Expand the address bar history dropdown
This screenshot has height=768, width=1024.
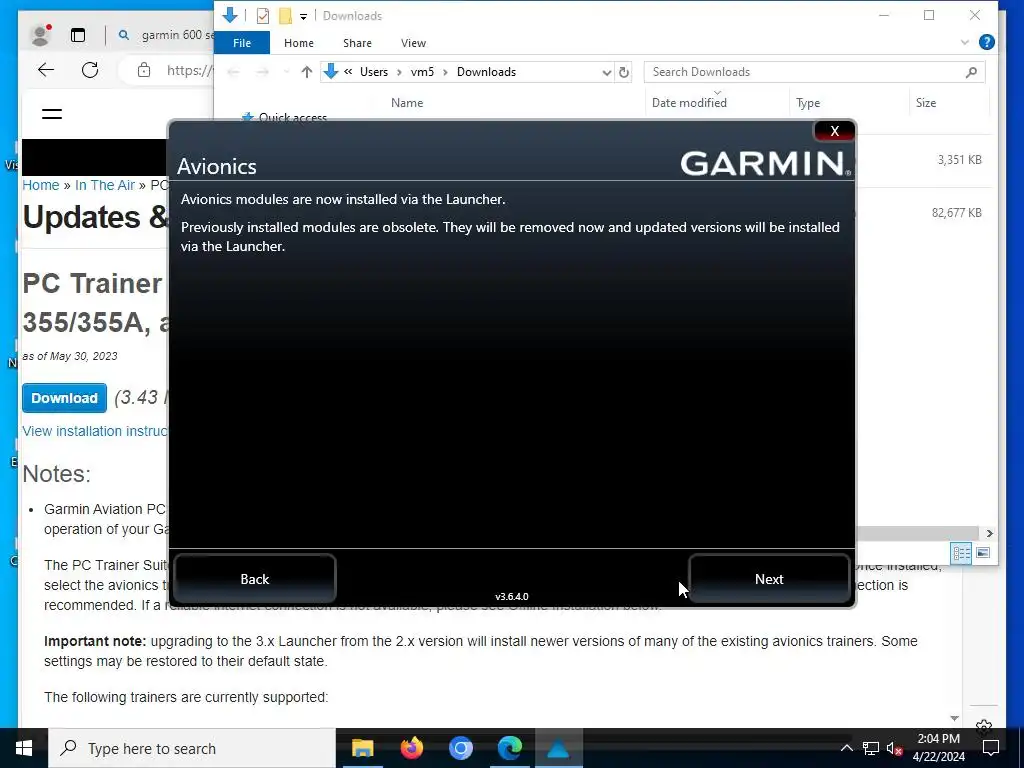607,72
